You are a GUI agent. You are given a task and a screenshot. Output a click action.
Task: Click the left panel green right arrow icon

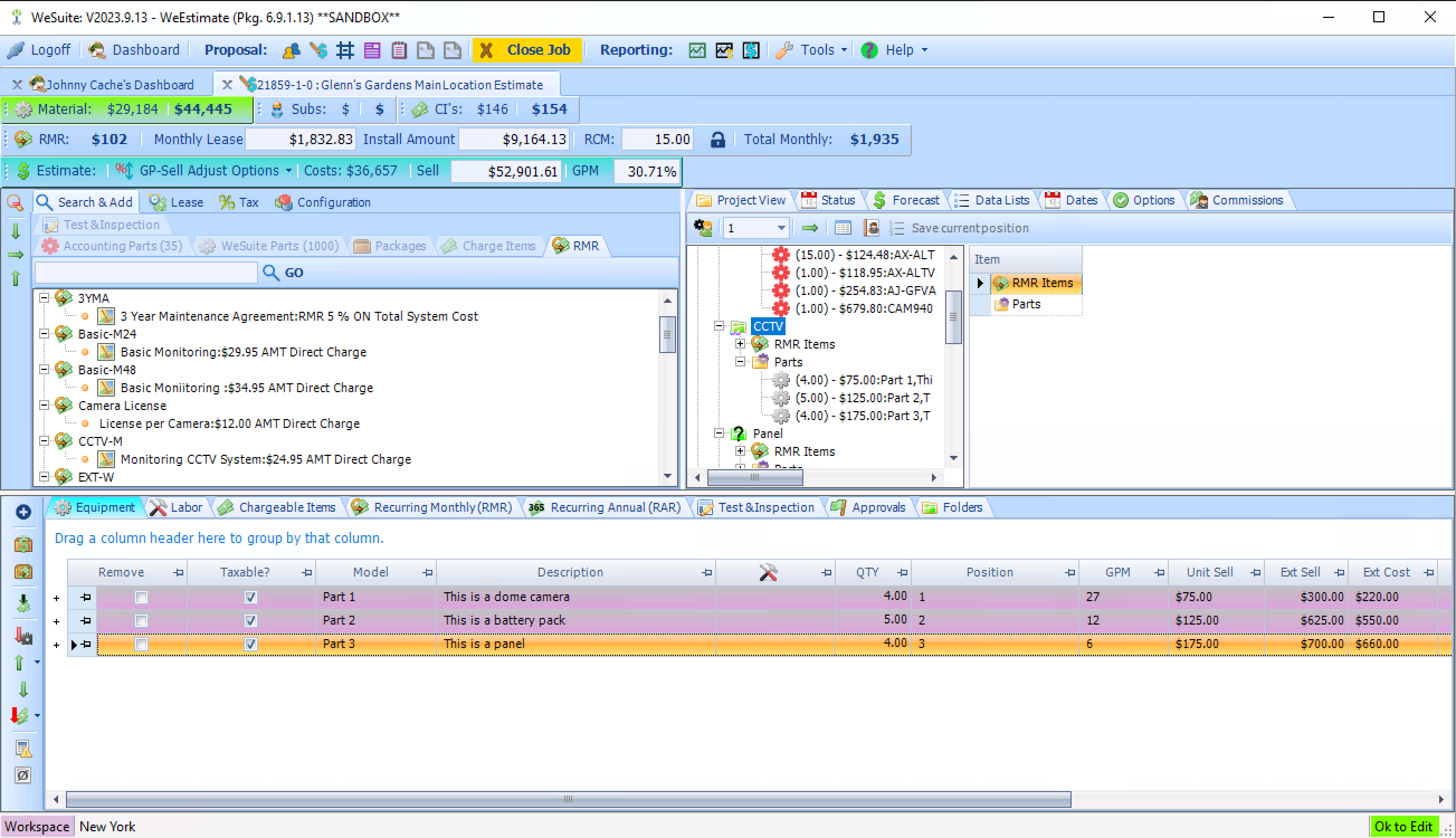click(x=16, y=254)
